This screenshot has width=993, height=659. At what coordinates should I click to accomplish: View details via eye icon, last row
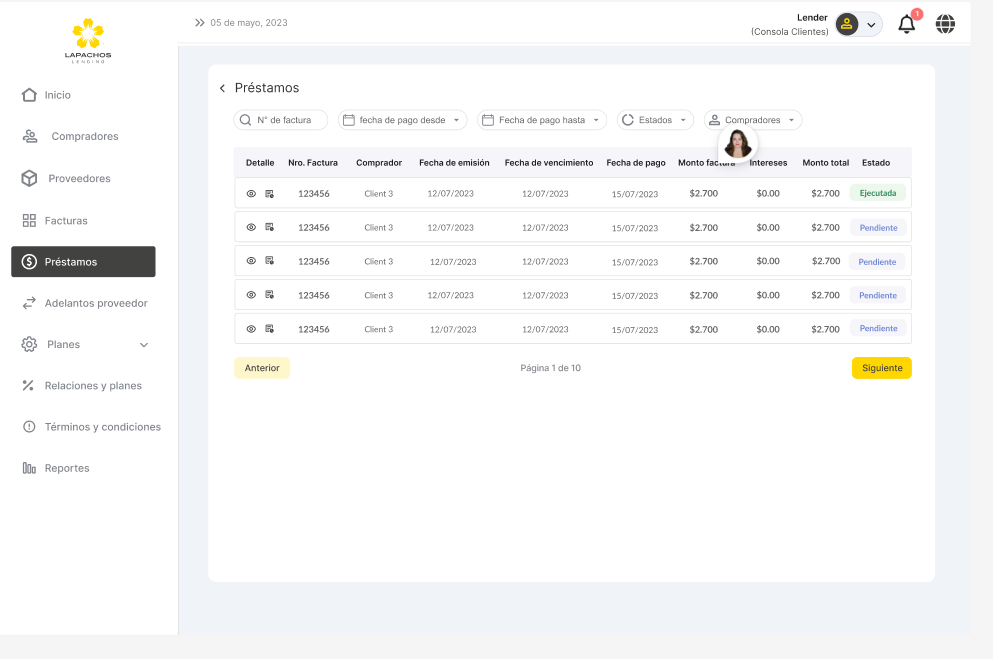point(251,329)
